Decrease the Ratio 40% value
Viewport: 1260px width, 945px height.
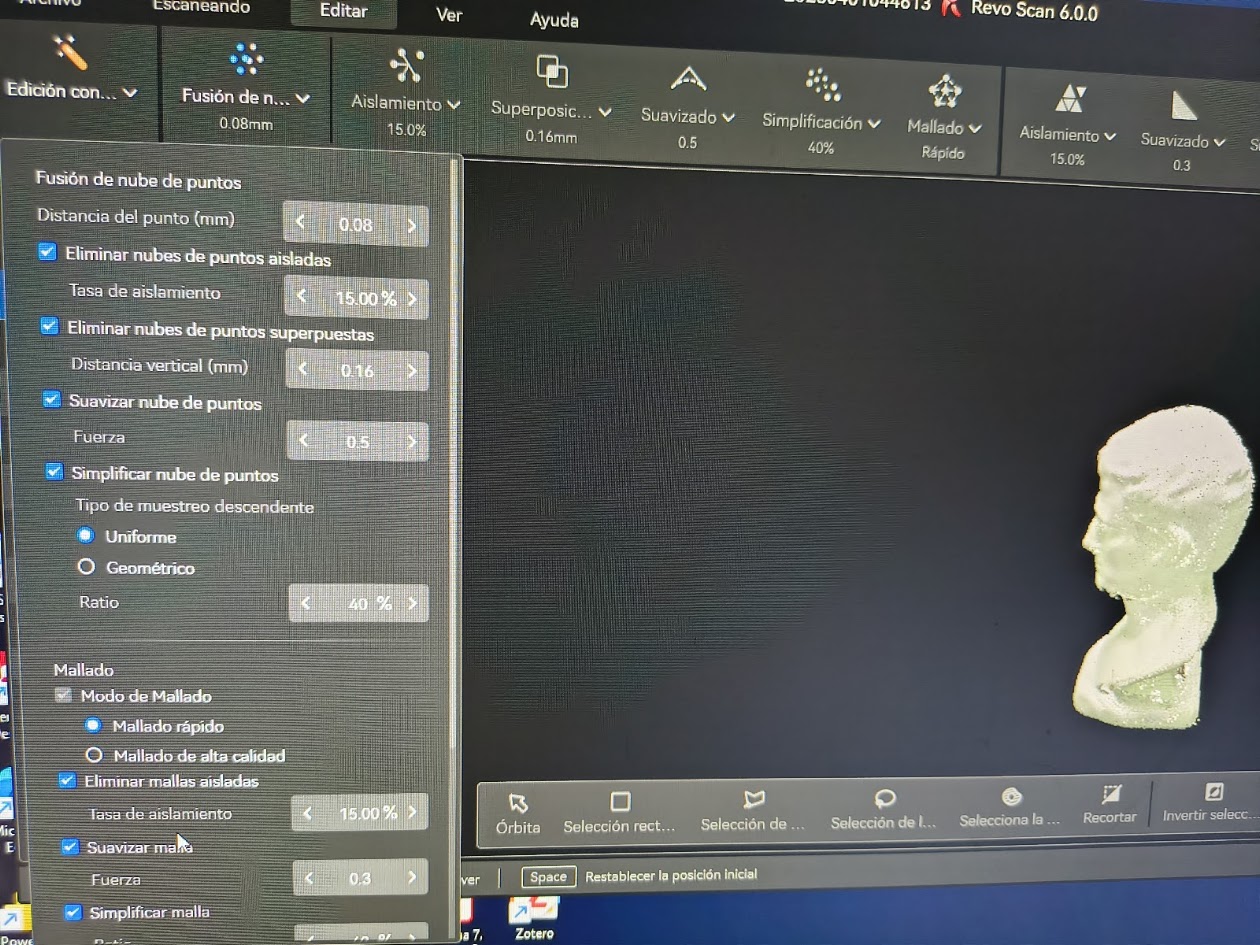[x=305, y=603]
